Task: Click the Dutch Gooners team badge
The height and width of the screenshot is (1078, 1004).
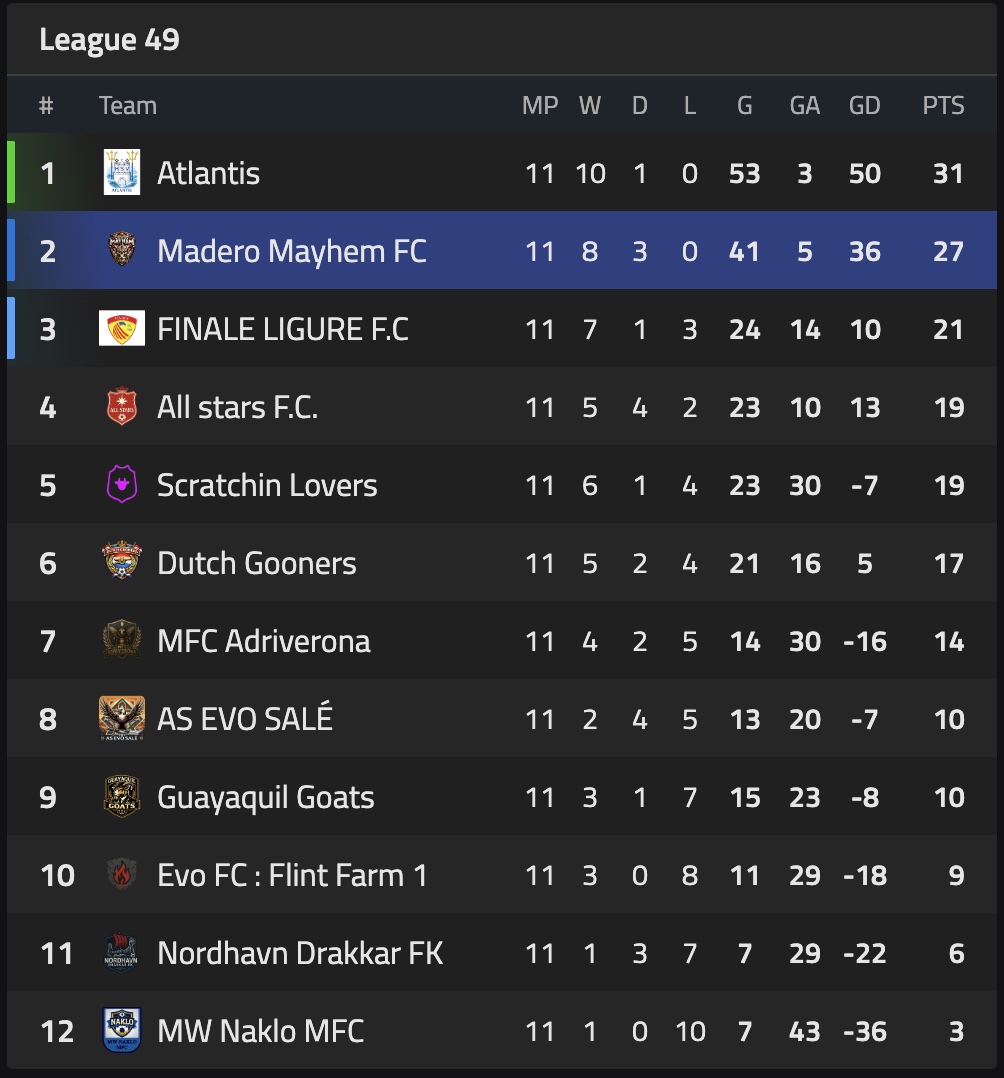Action: (x=122, y=563)
